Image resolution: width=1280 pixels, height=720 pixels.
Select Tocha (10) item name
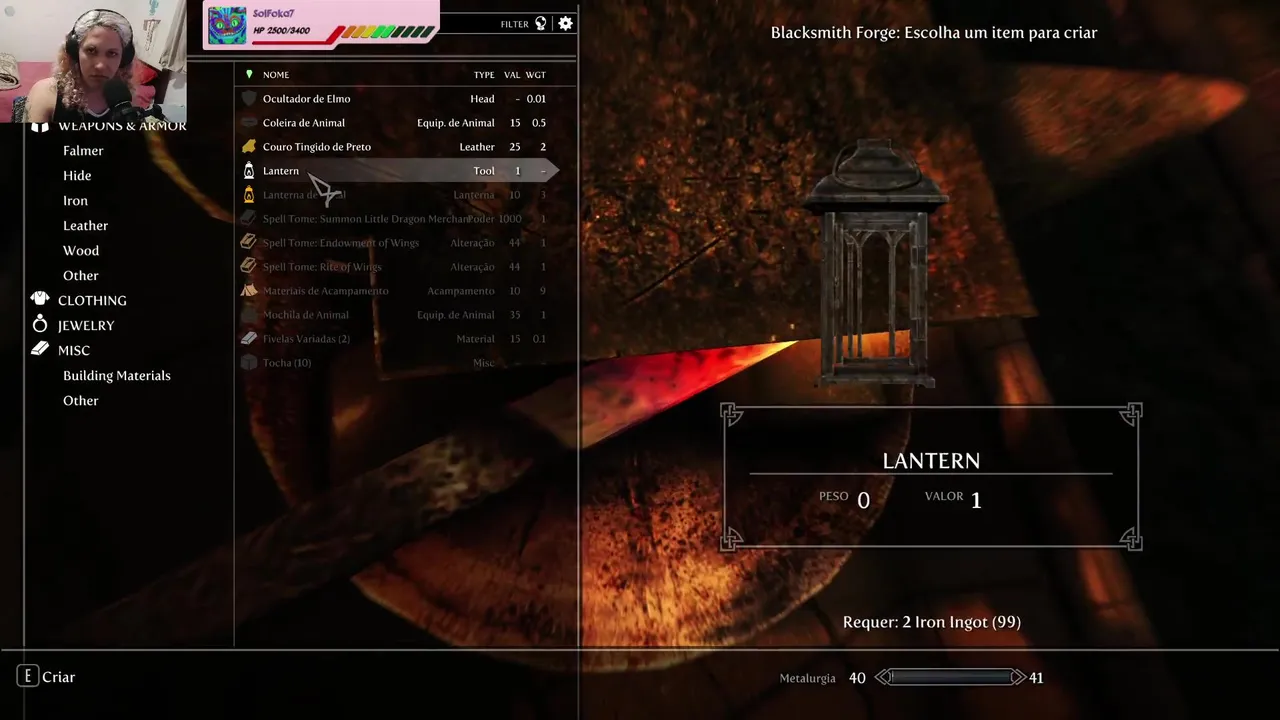click(287, 363)
